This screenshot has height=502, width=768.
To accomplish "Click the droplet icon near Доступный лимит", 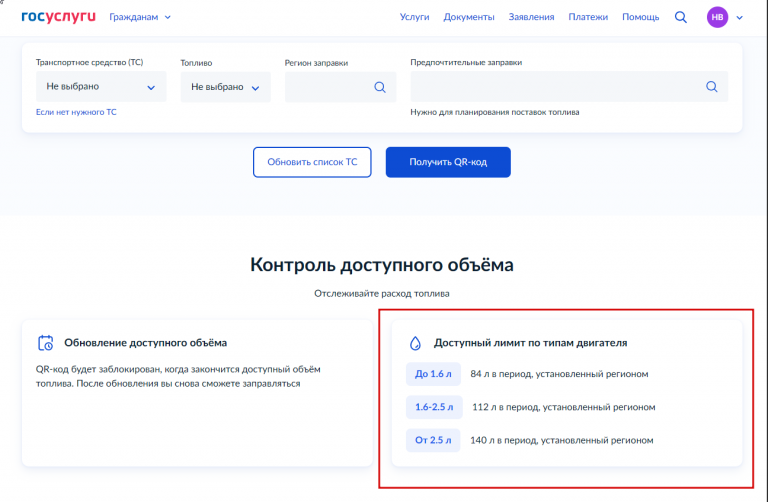I will (415, 343).
